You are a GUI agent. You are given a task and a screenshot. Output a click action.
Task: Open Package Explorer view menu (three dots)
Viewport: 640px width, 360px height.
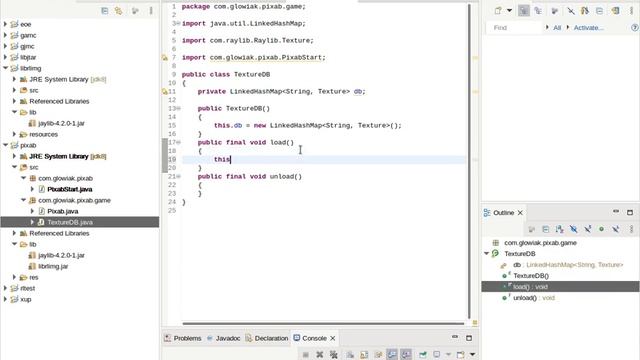[151, 11]
